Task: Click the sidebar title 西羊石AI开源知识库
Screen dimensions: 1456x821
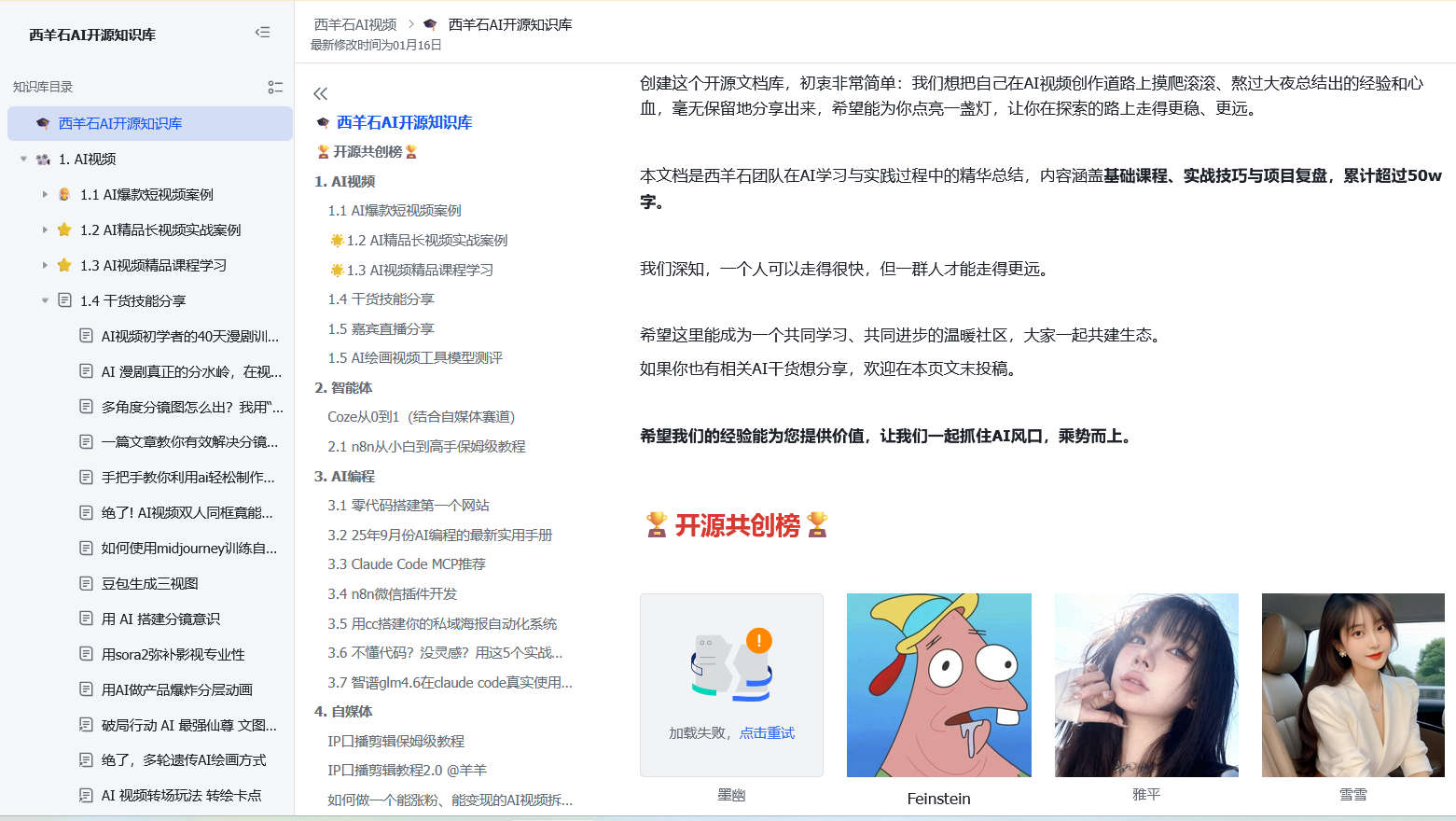Action: pyautogui.click(x=92, y=35)
